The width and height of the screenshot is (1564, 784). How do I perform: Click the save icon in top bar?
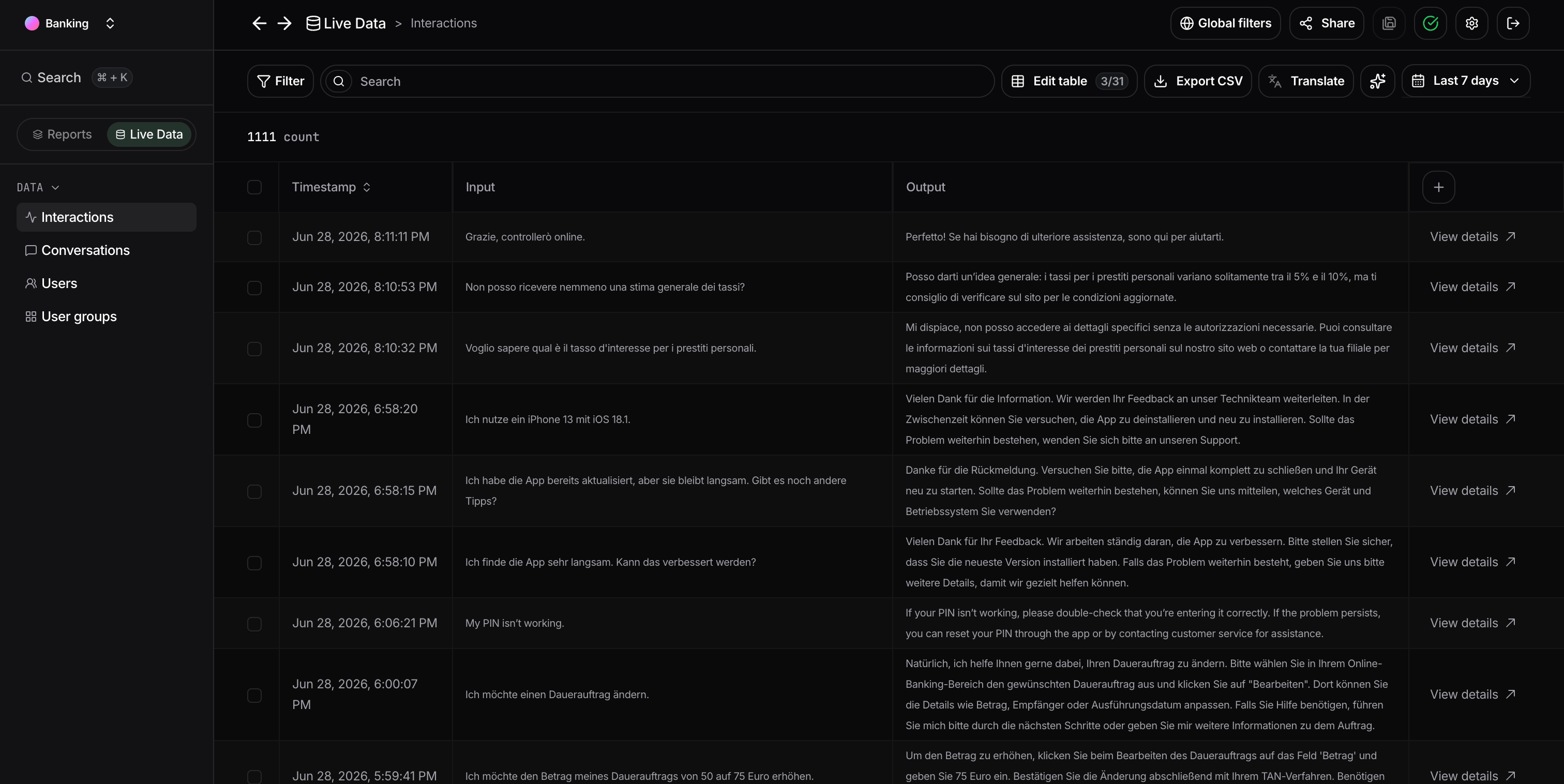point(1389,23)
